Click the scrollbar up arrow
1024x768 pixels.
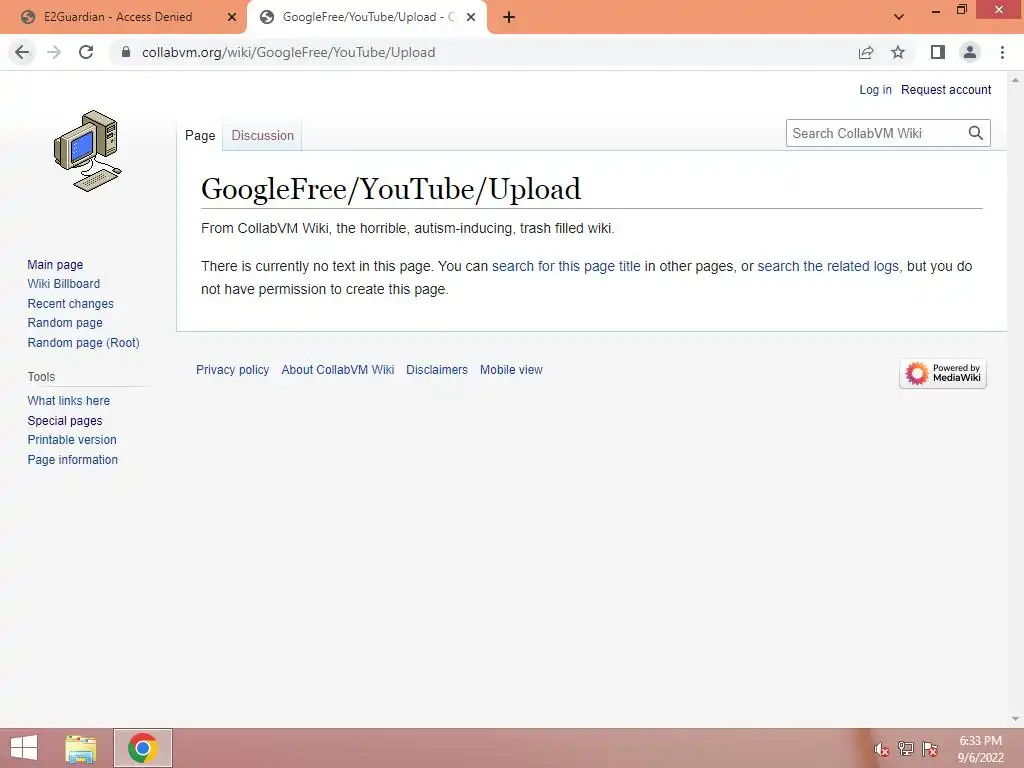(x=1015, y=80)
